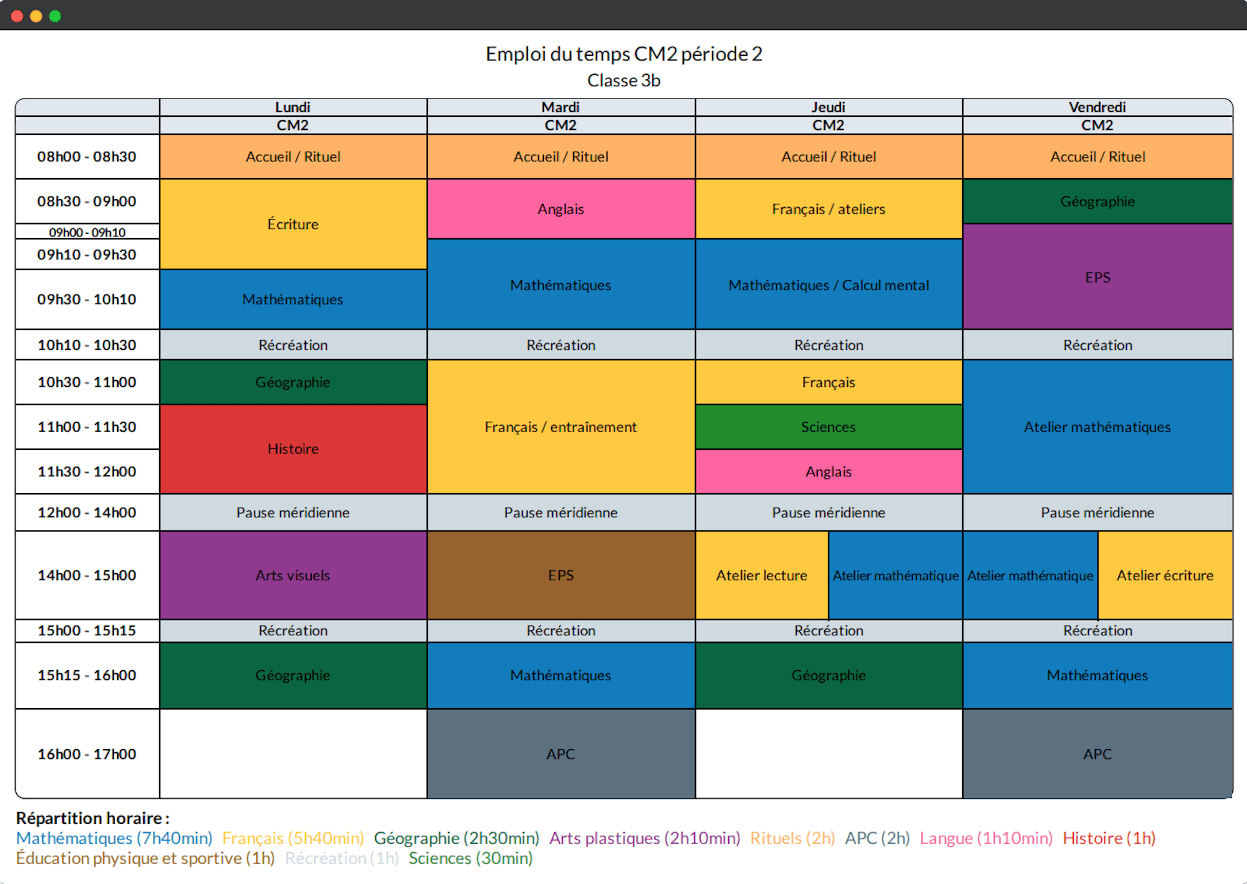Click the Jeudi column header
The height and width of the screenshot is (884, 1247).
(x=828, y=107)
